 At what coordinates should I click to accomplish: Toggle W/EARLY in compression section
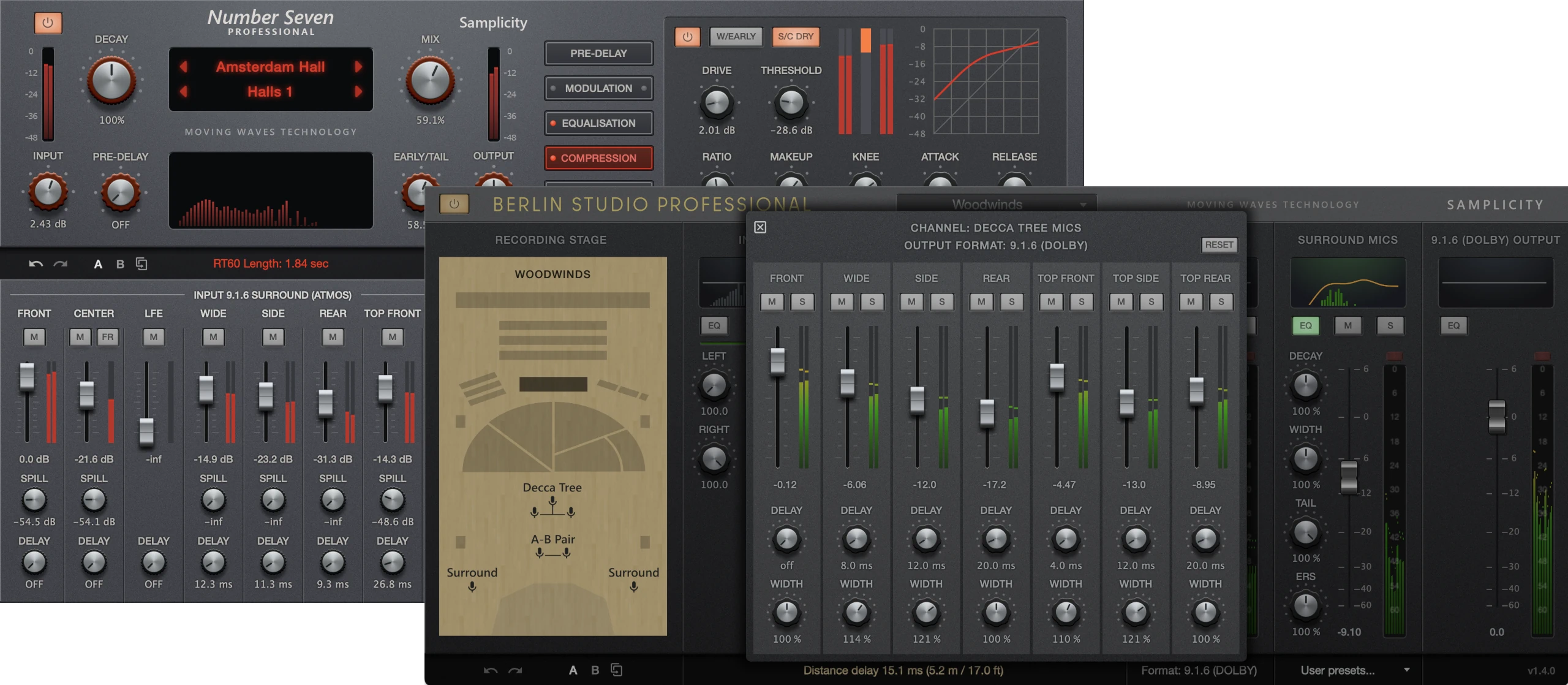(736, 37)
